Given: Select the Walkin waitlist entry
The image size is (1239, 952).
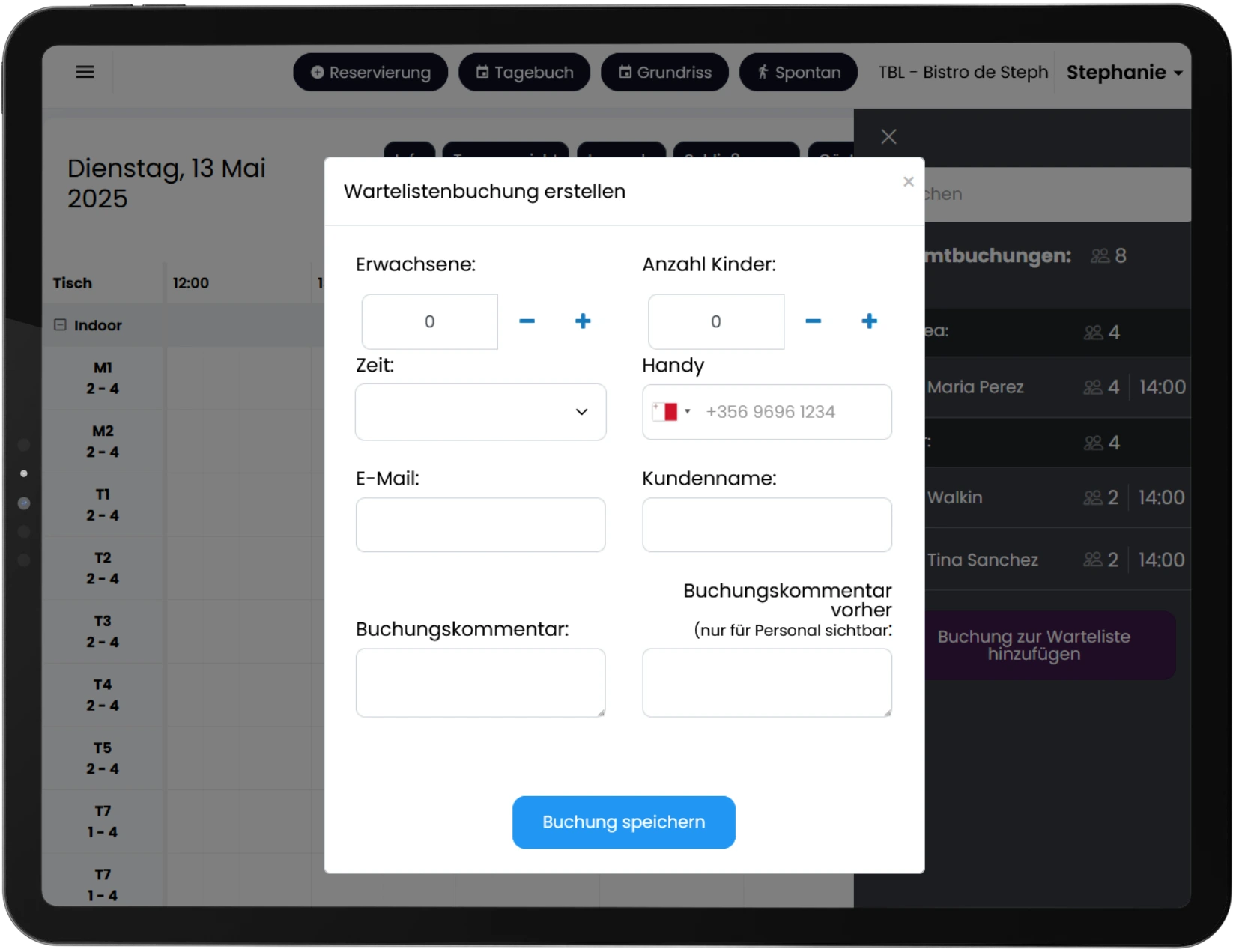Looking at the screenshot, I should [1057, 497].
